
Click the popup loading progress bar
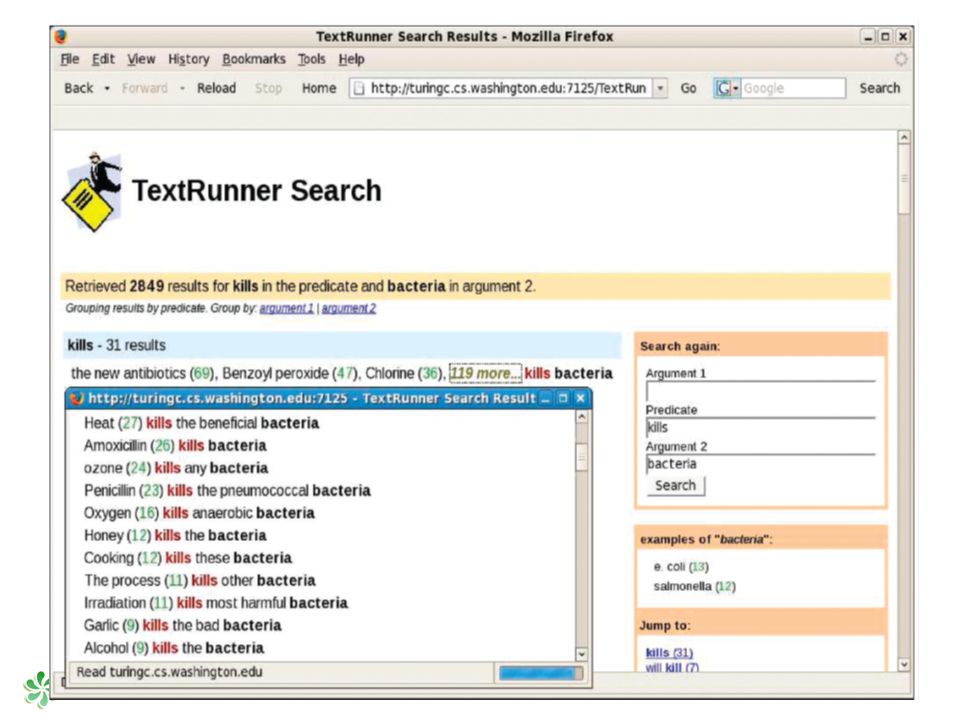coord(540,673)
